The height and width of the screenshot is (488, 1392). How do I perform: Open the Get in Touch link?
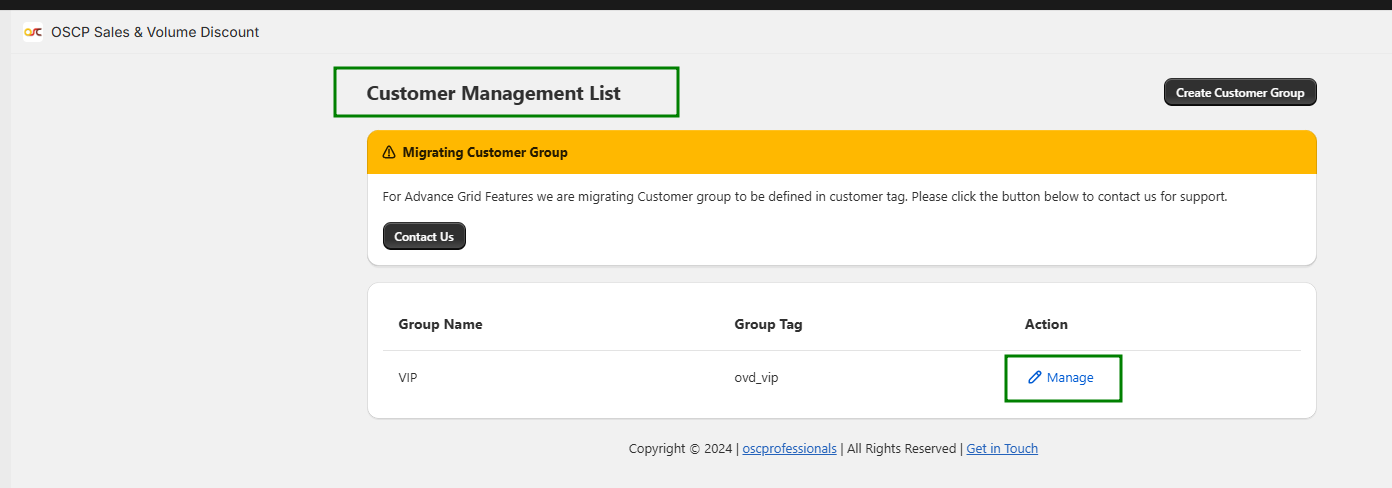pyautogui.click(x=1001, y=449)
